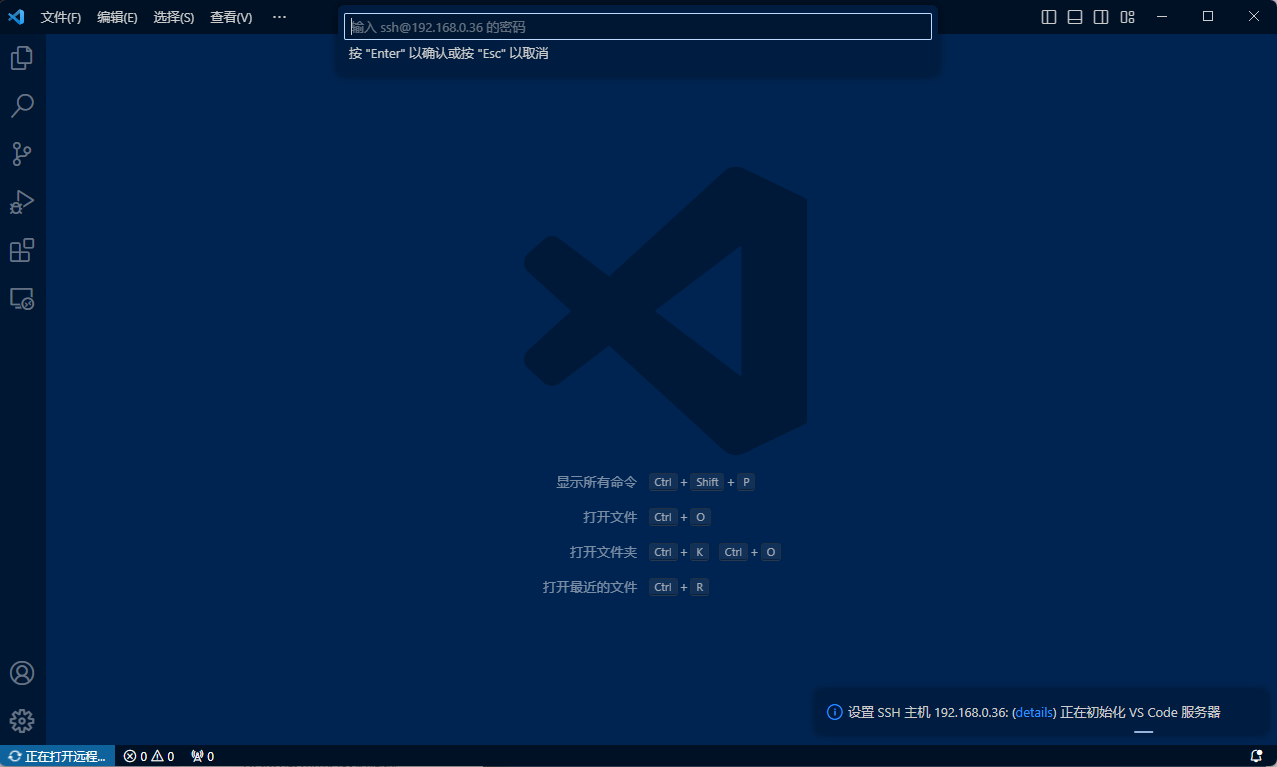
Task: Focus the SSH password input field
Action: pyautogui.click(x=638, y=27)
